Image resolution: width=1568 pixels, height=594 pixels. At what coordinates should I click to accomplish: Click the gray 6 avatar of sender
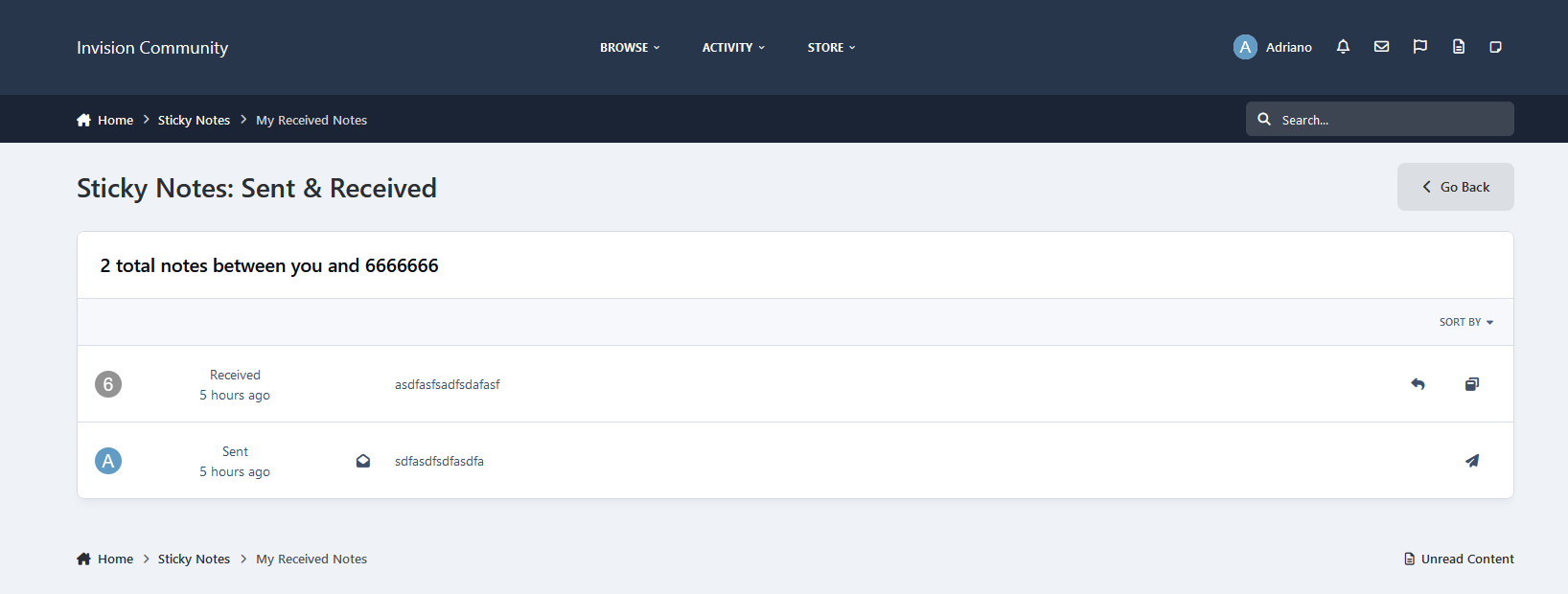point(108,384)
